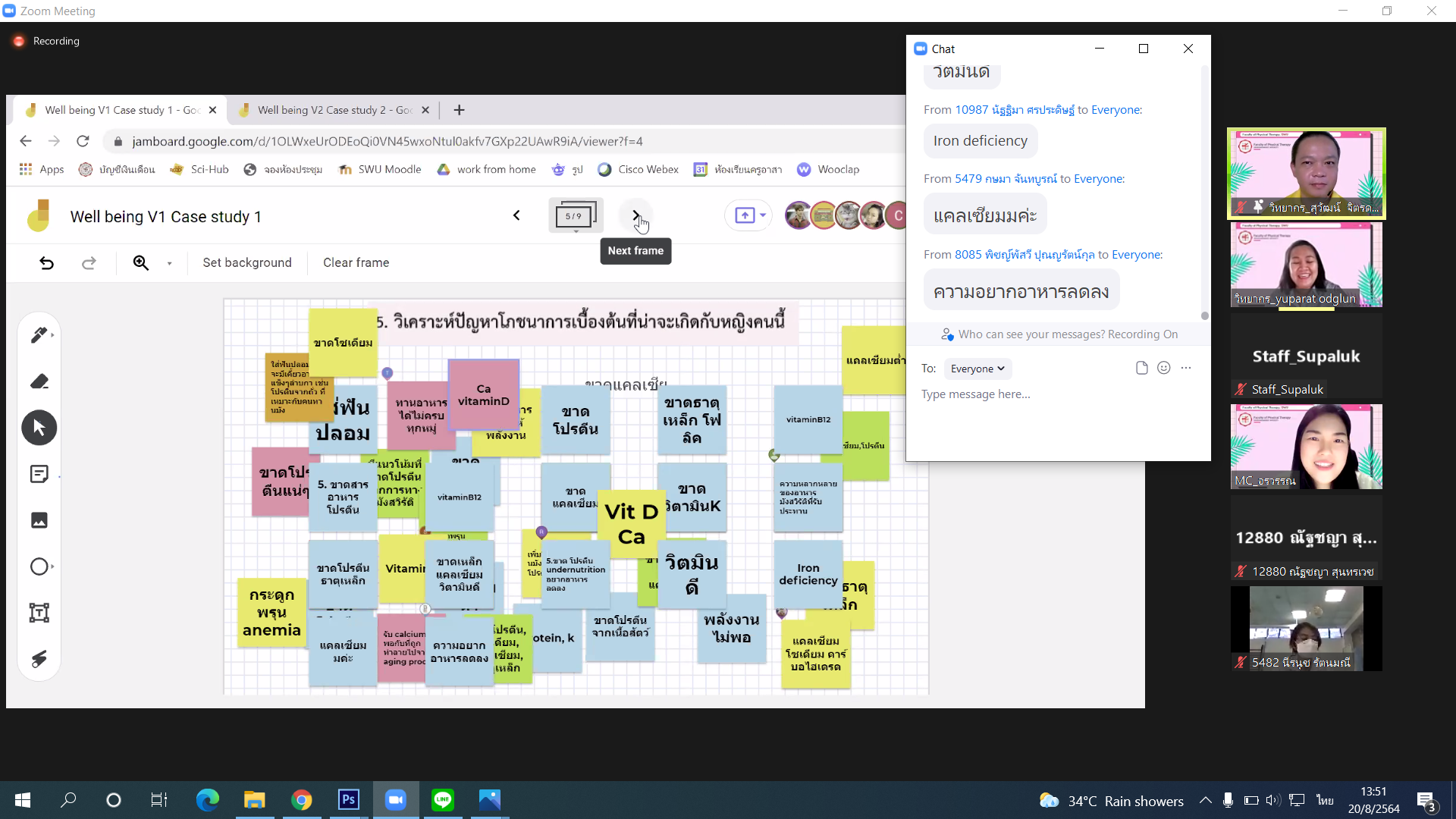Screen dimensions: 1456x819
Task: Choose the Sticky note tool
Action: click(x=39, y=475)
